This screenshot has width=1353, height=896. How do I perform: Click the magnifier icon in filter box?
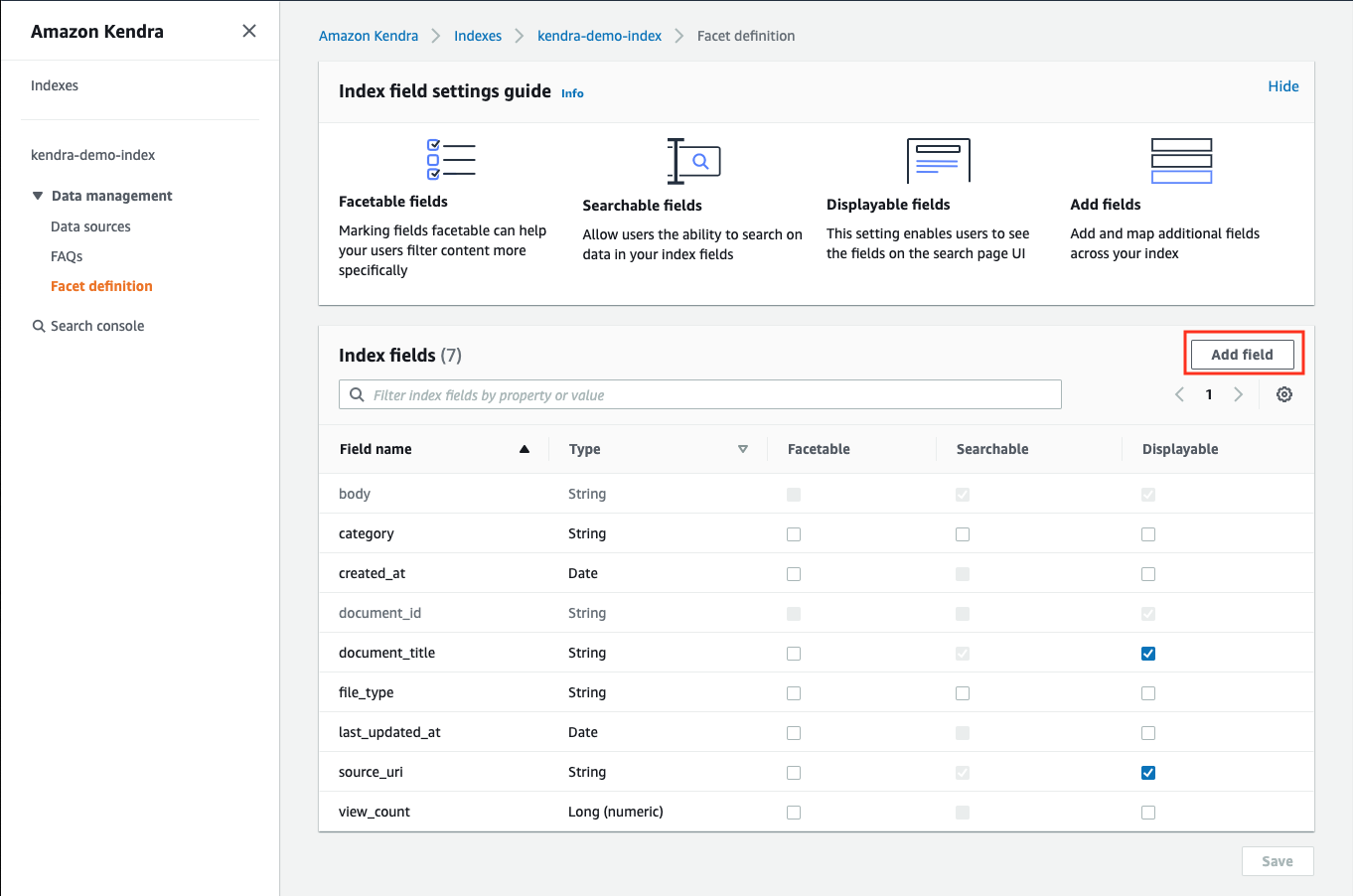pyautogui.click(x=357, y=394)
